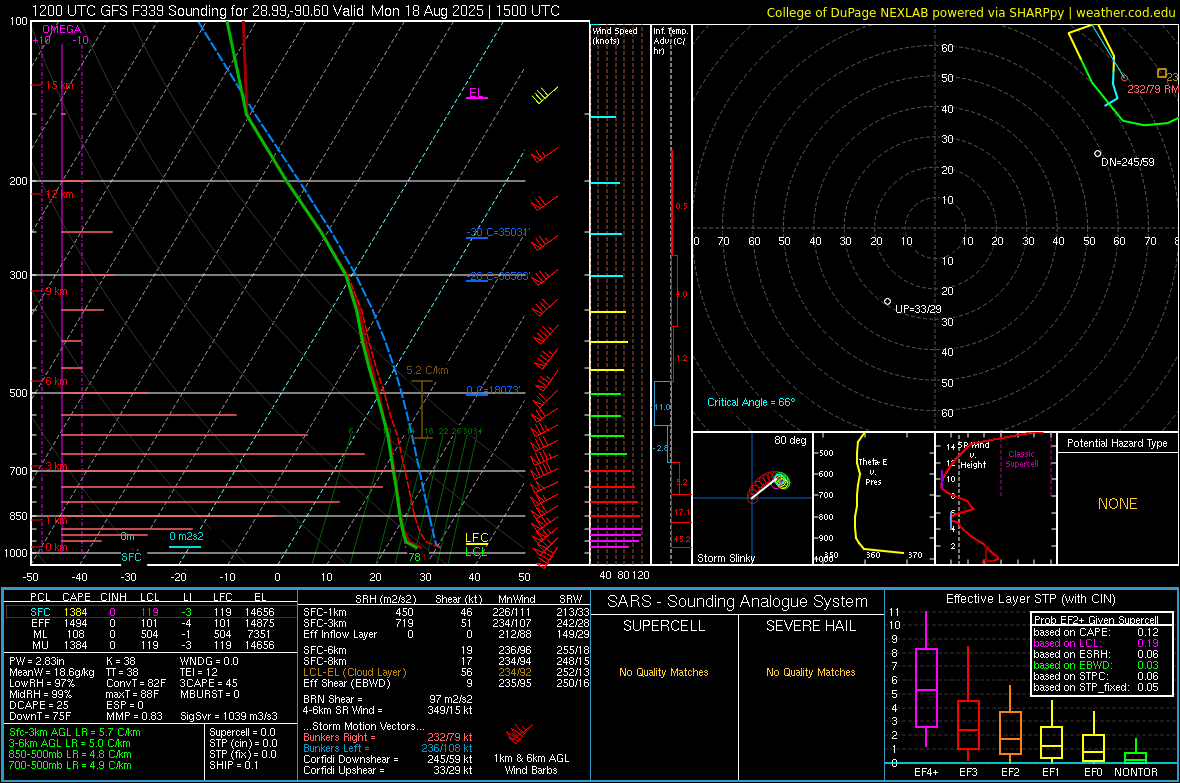Select the SFC parcel row
Viewport: 1180px width, 783px height.
point(151,612)
